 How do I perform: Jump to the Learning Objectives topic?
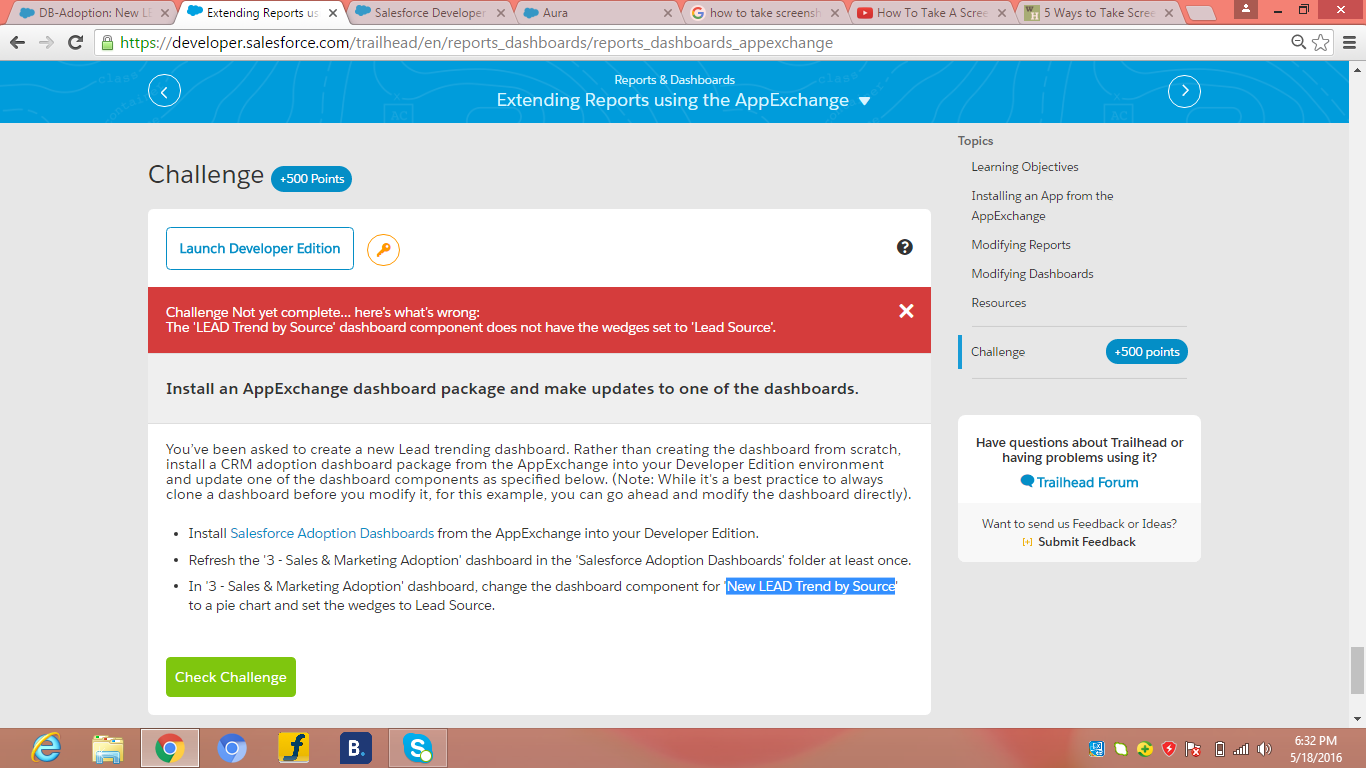[1025, 167]
